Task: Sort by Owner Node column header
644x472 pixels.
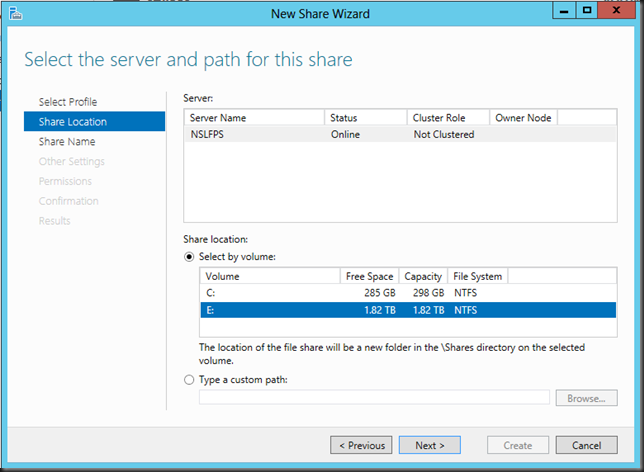Action: (523, 118)
